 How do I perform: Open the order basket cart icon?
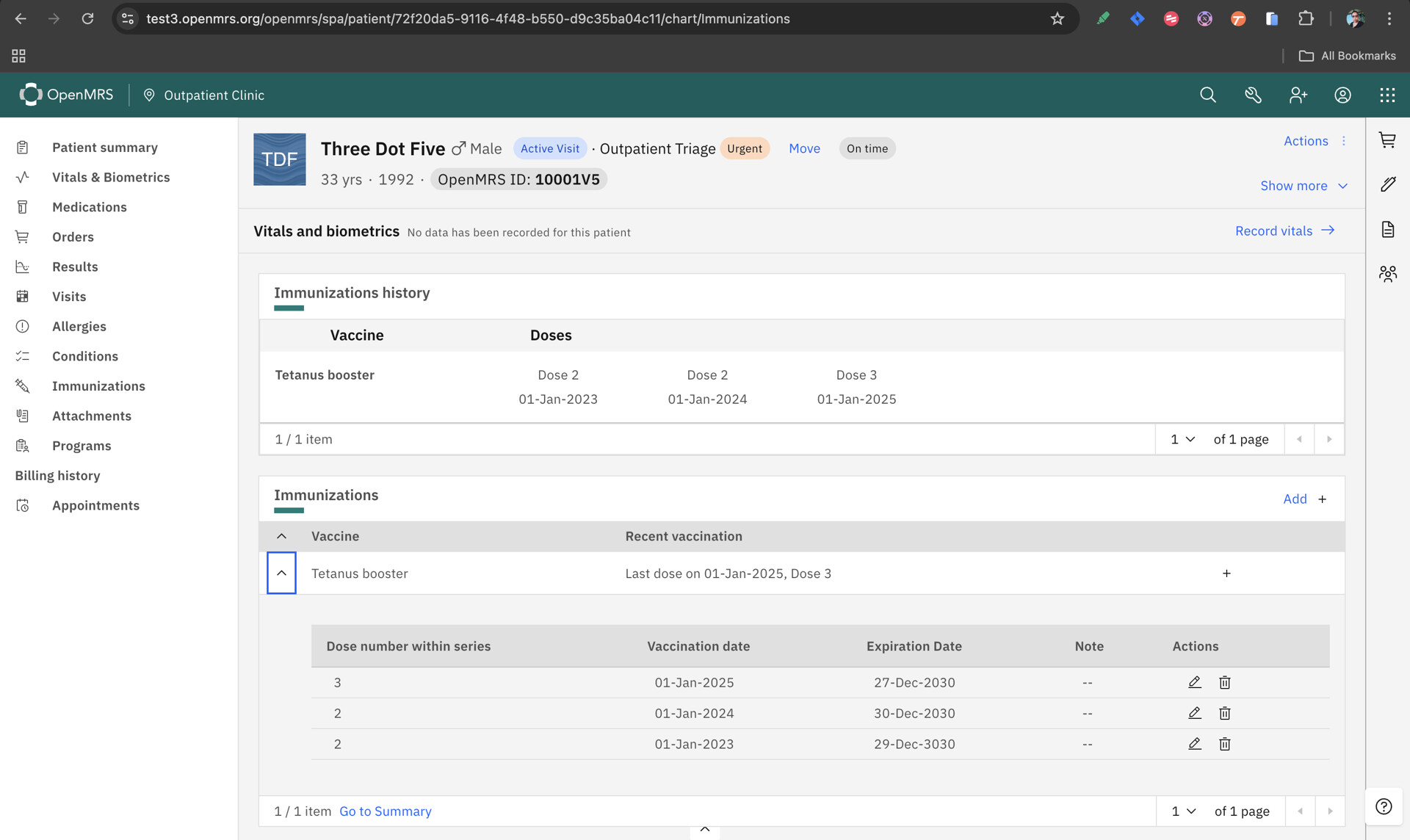[1386, 140]
